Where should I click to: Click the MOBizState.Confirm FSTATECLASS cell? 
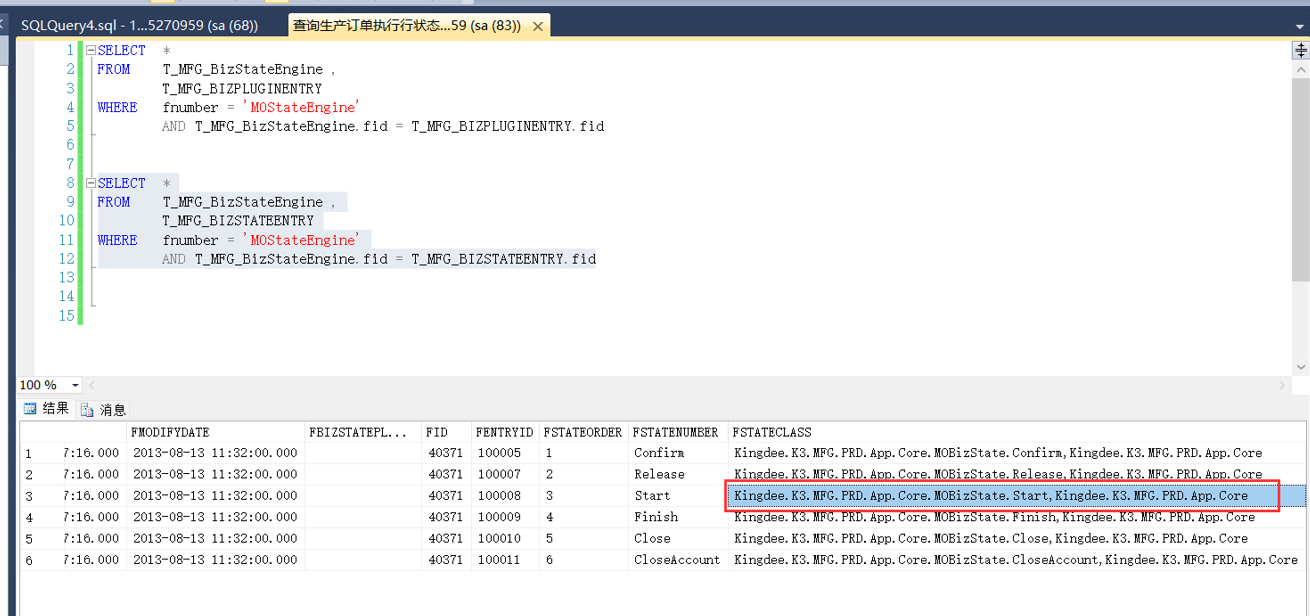pyautogui.click(x=1015, y=453)
